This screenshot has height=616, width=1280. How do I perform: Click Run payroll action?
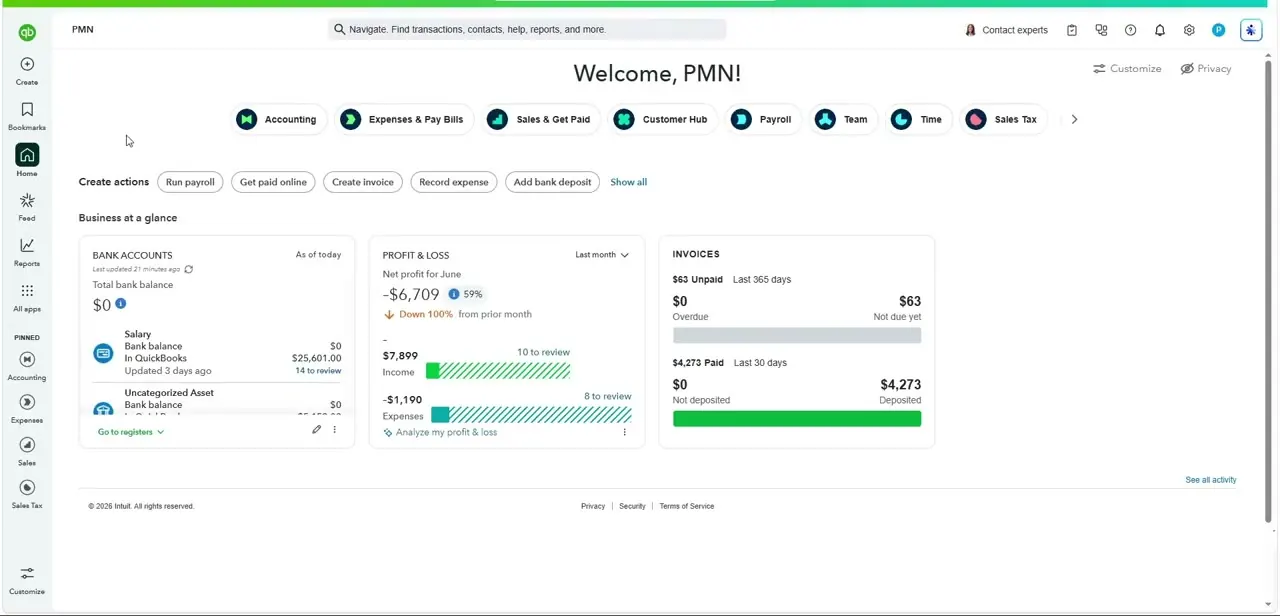(190, 182)
